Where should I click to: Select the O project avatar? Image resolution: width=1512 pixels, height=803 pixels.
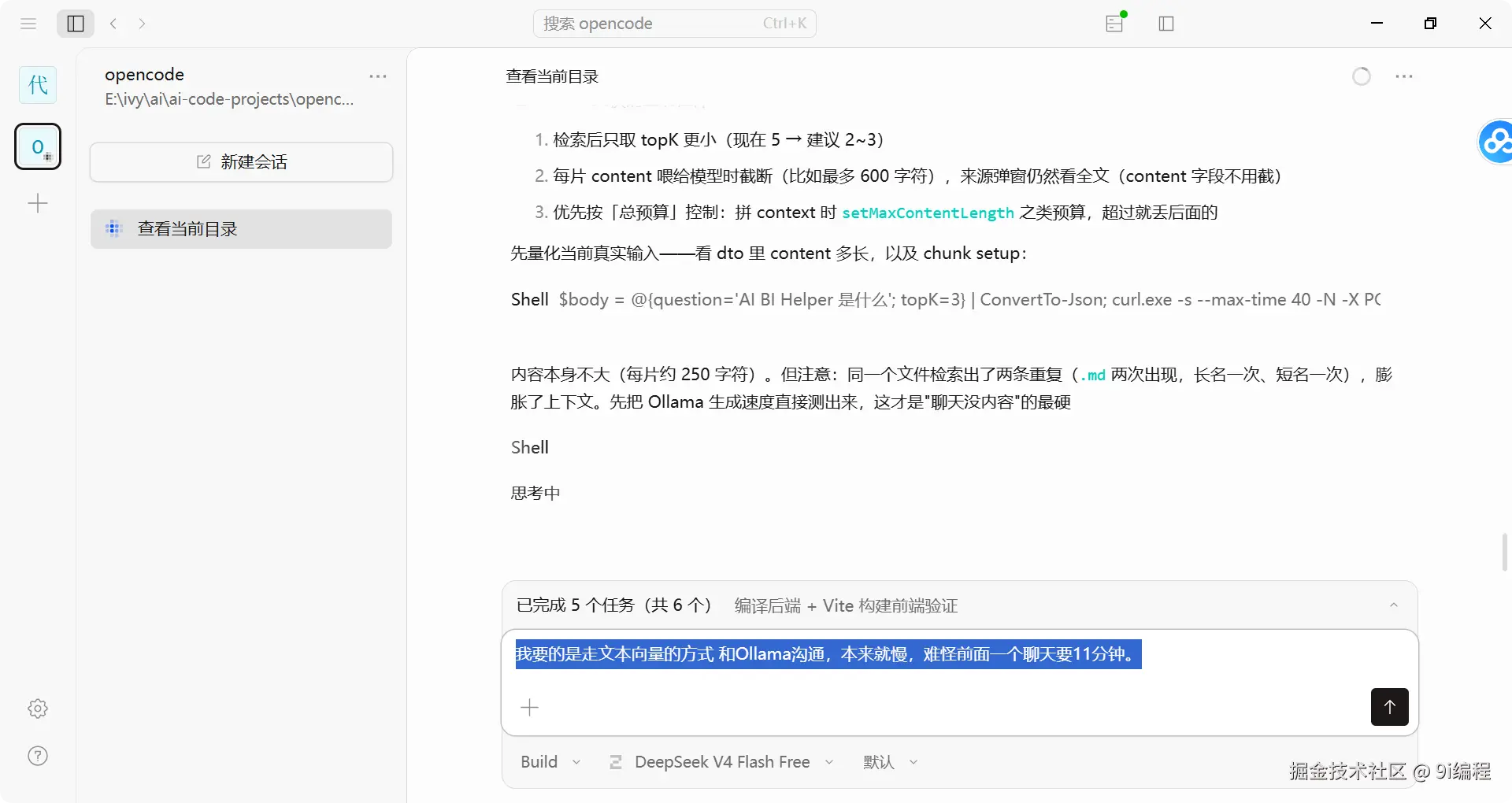(38, 146)
